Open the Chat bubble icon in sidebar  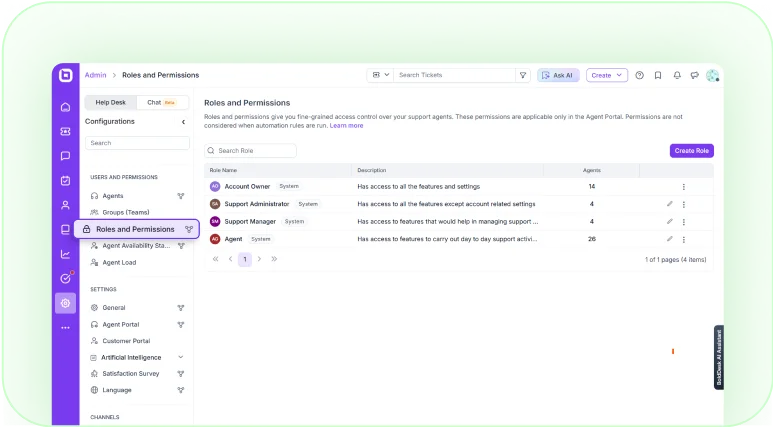[66, 156]
